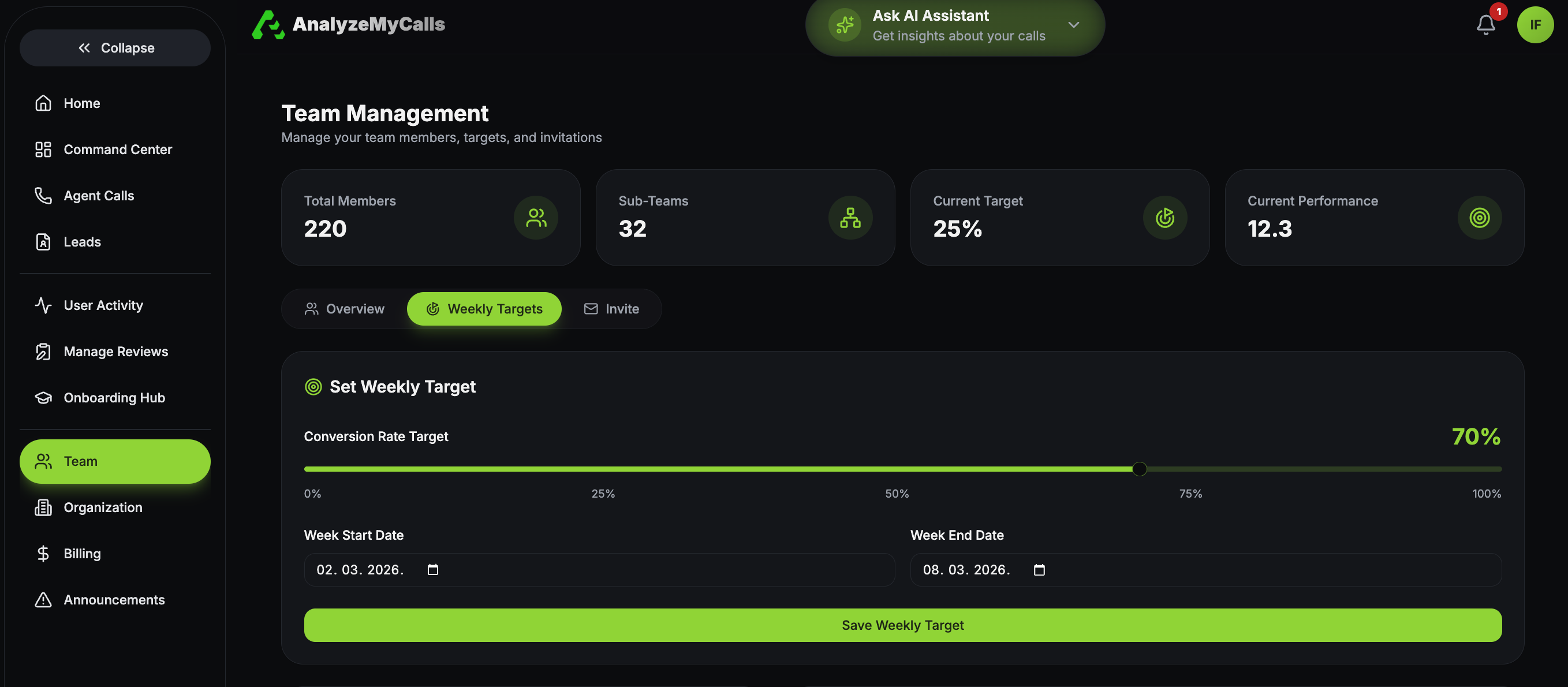Click the AI Assistant sparkle icon
The height and width of the screenshot is (687, 1568).
[x=844, y=25]
